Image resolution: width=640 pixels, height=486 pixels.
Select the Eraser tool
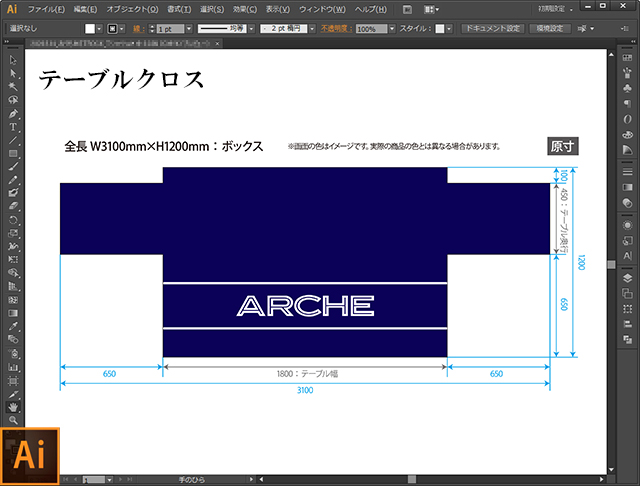pos(13,206)
